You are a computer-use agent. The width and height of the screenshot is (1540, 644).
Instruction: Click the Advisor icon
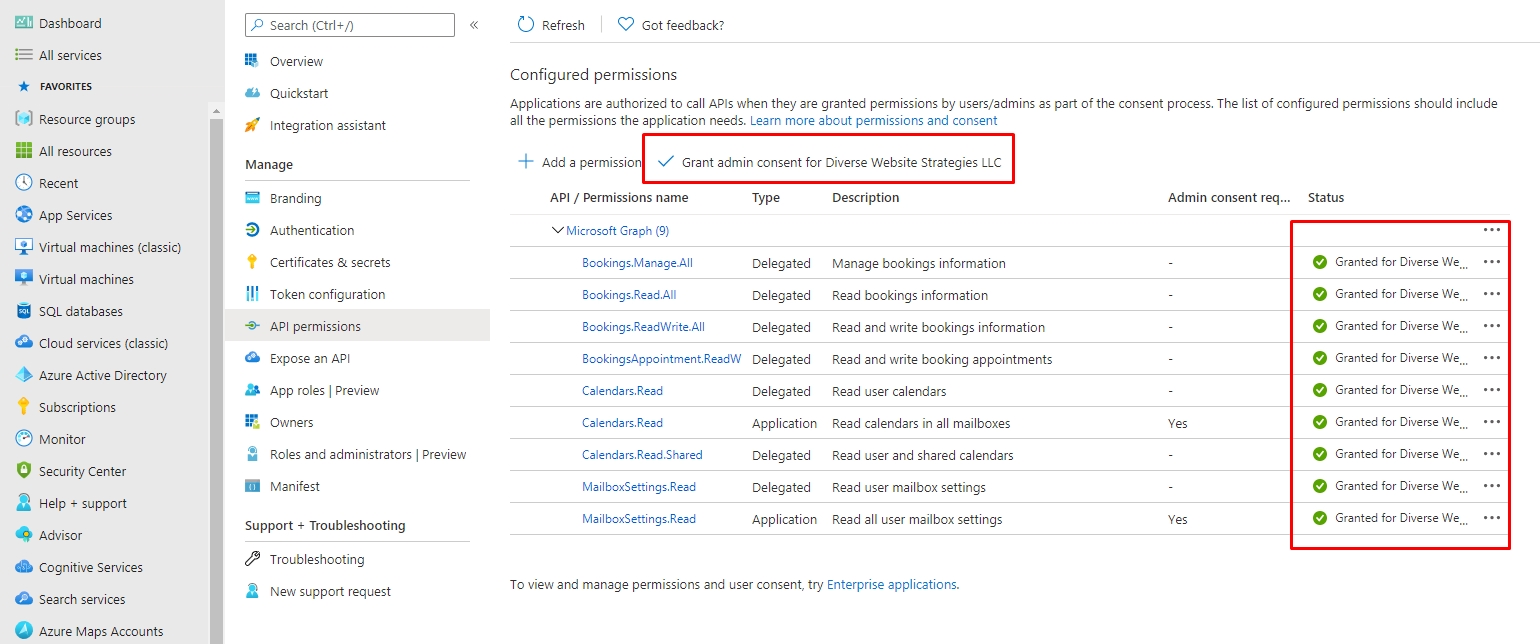[x=24, y=535]
